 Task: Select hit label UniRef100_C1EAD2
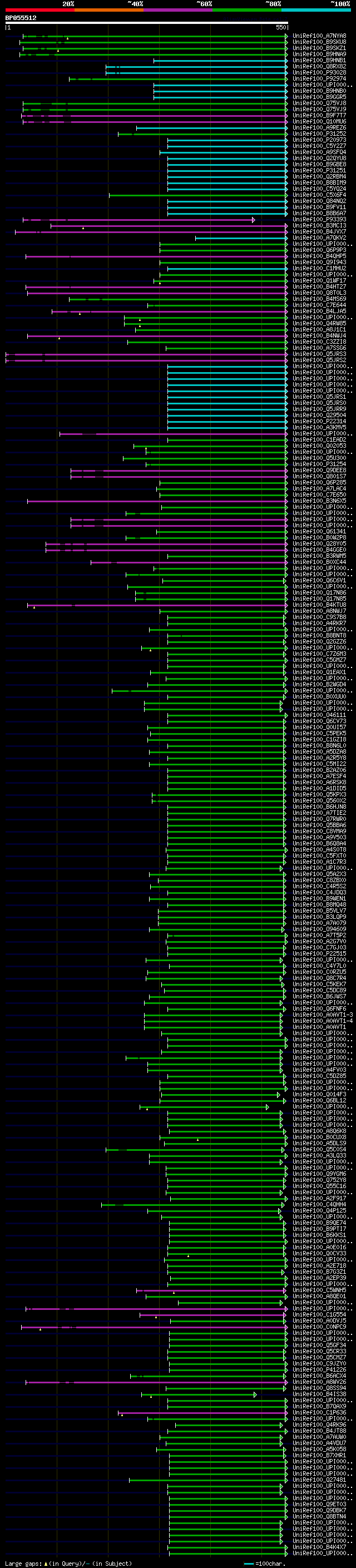tap(319, 439)
